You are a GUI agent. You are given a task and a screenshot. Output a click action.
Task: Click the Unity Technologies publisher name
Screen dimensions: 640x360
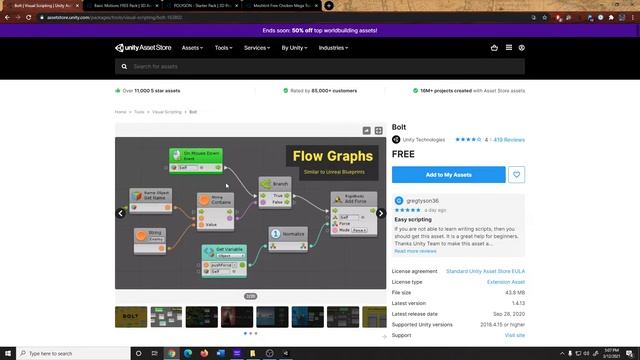tap(424, 140)
